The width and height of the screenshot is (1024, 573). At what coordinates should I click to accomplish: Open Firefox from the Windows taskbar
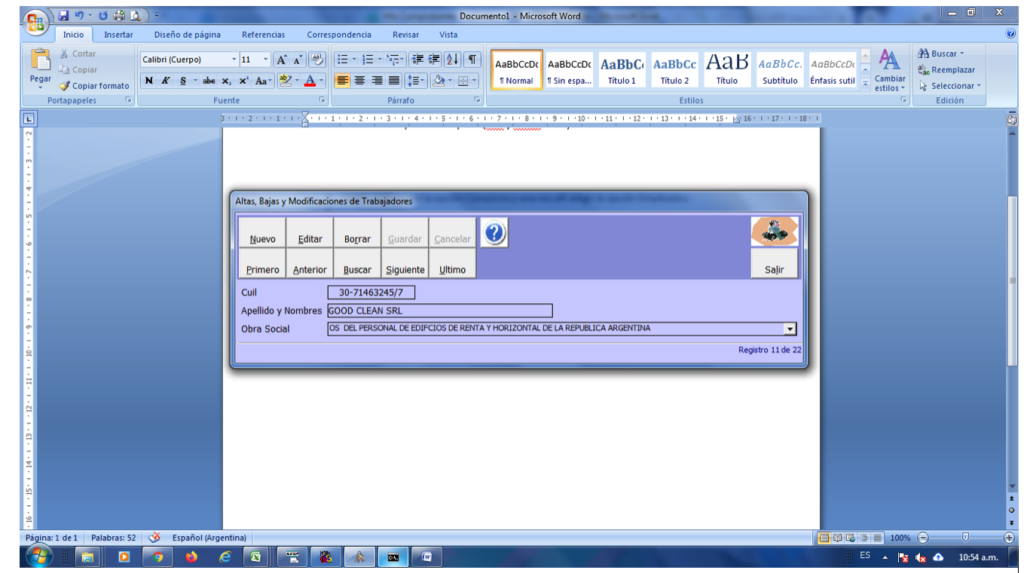click(191, 557)
